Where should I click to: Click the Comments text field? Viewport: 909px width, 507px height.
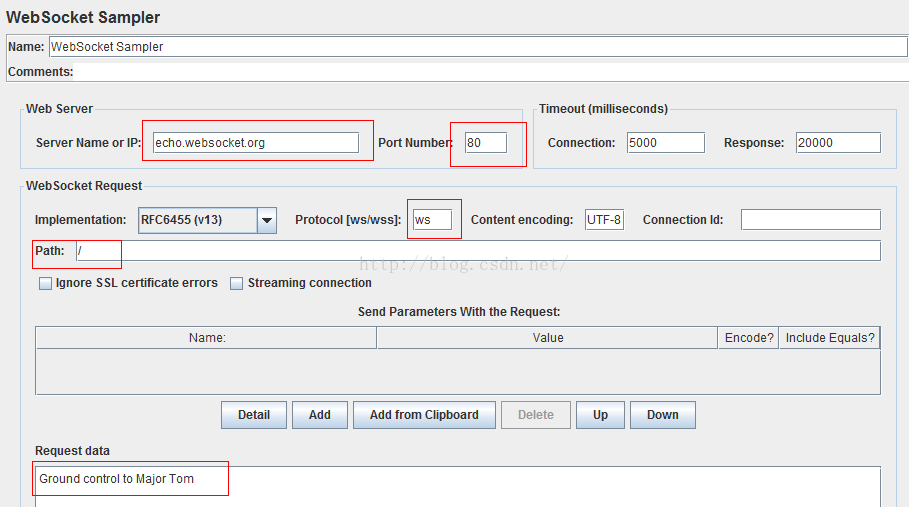pyautogui.click(x=491, y=72)
